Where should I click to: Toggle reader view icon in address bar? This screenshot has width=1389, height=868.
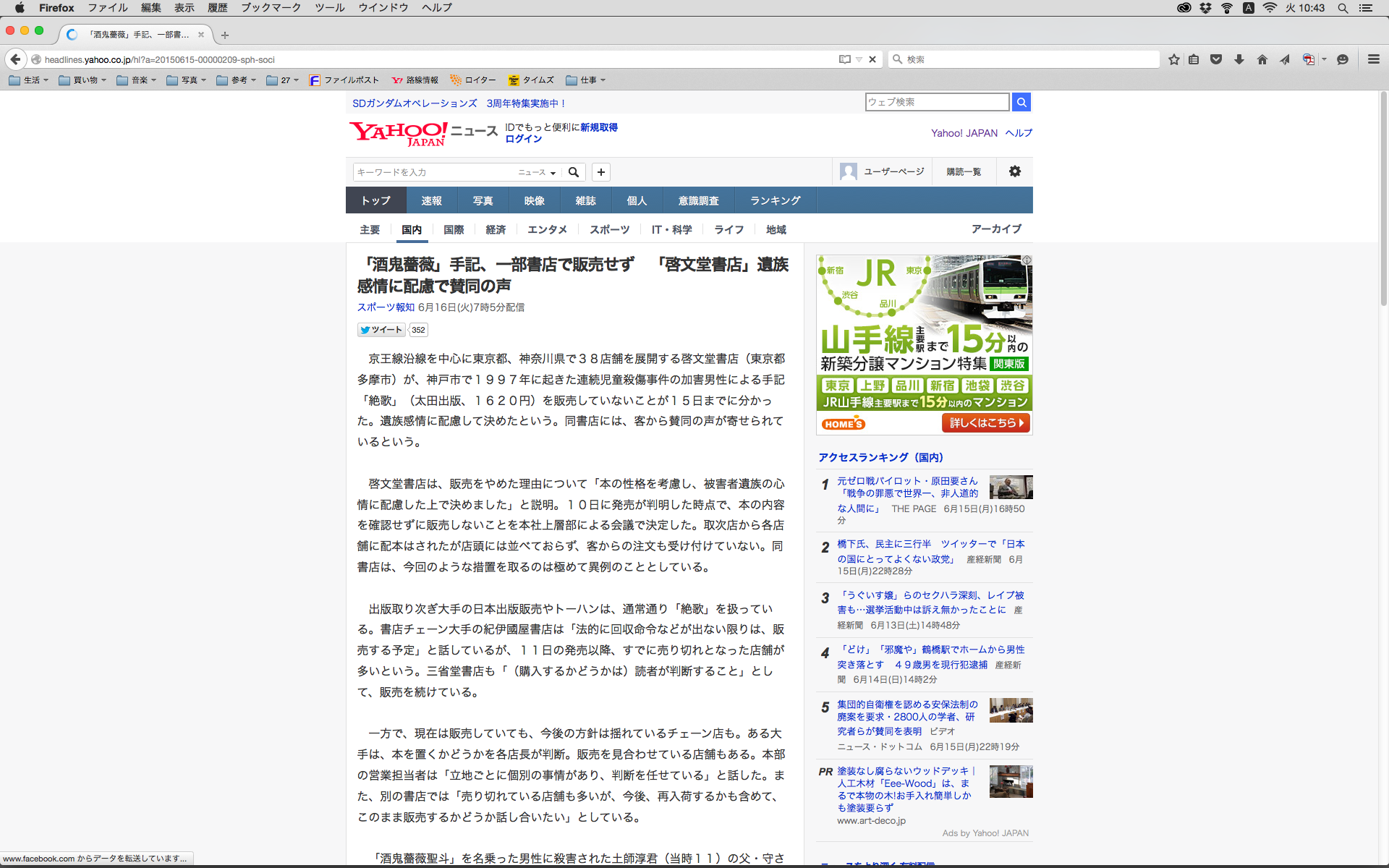pyautogui.click(x=844, y=59)
